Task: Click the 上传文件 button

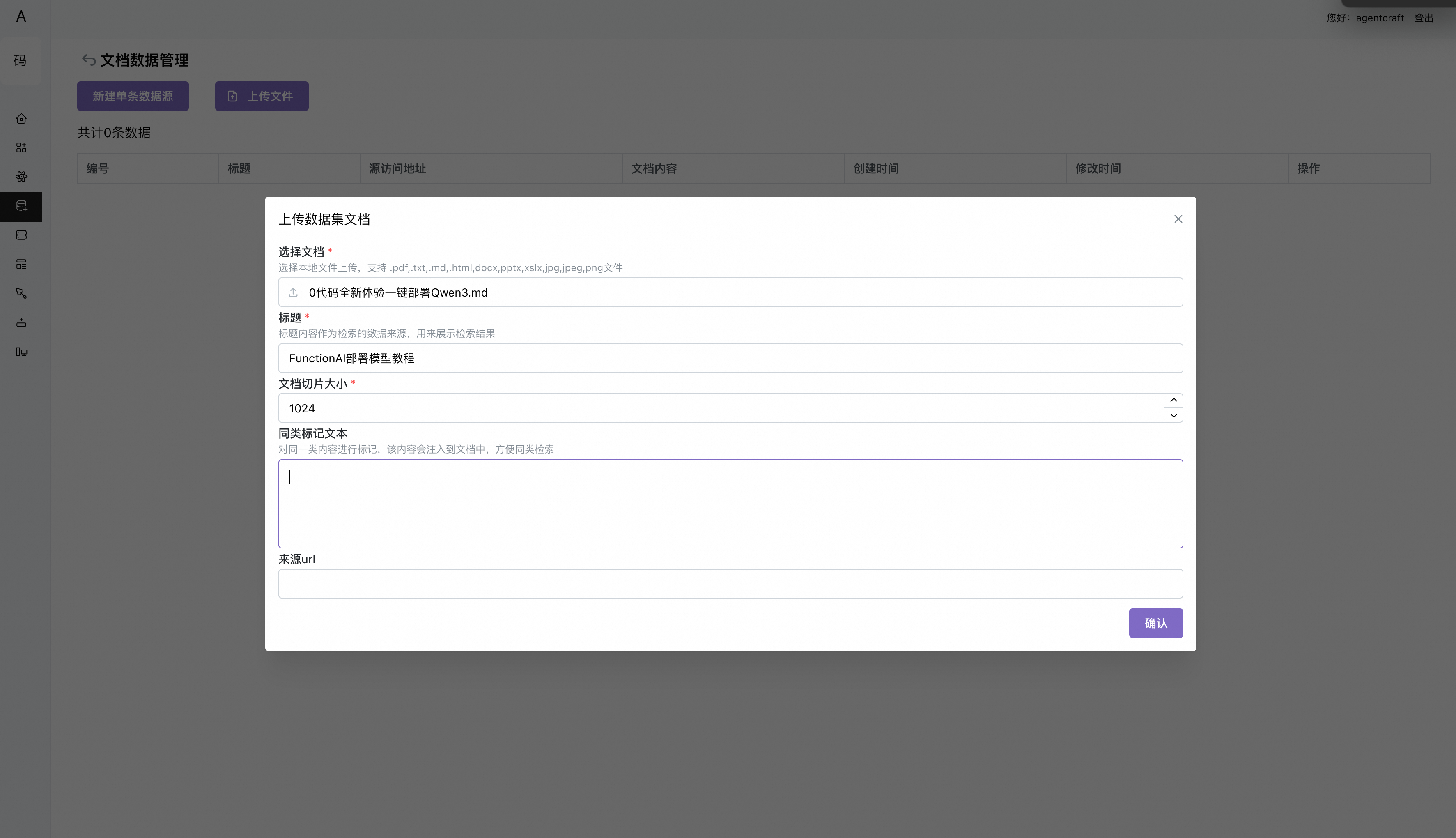Action: (262, 96)
